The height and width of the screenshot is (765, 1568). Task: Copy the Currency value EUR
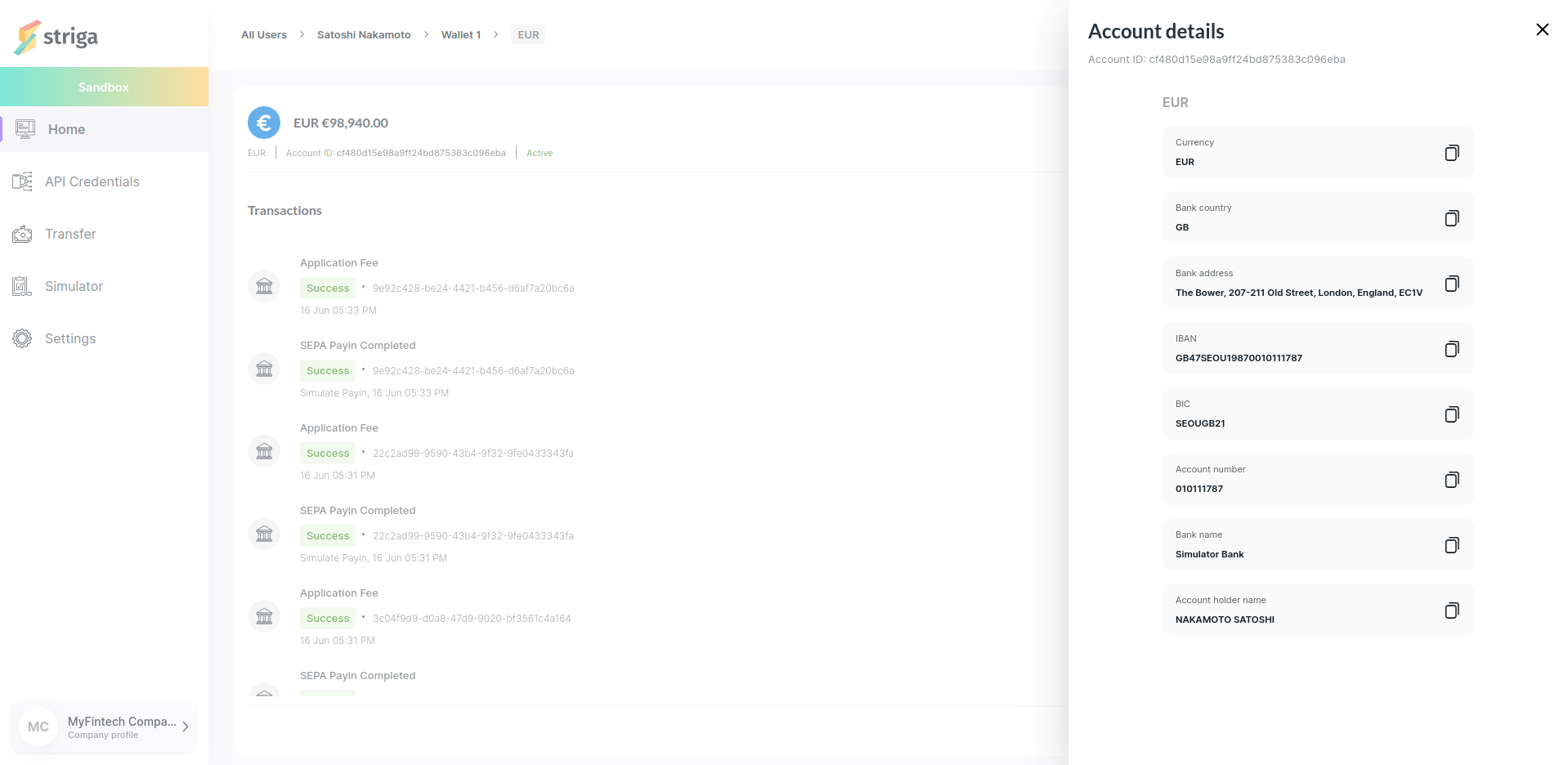1451,153
